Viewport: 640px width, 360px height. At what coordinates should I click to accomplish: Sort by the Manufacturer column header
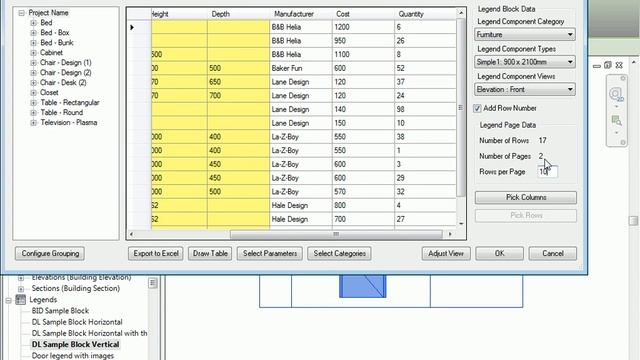tap(301, 14)
